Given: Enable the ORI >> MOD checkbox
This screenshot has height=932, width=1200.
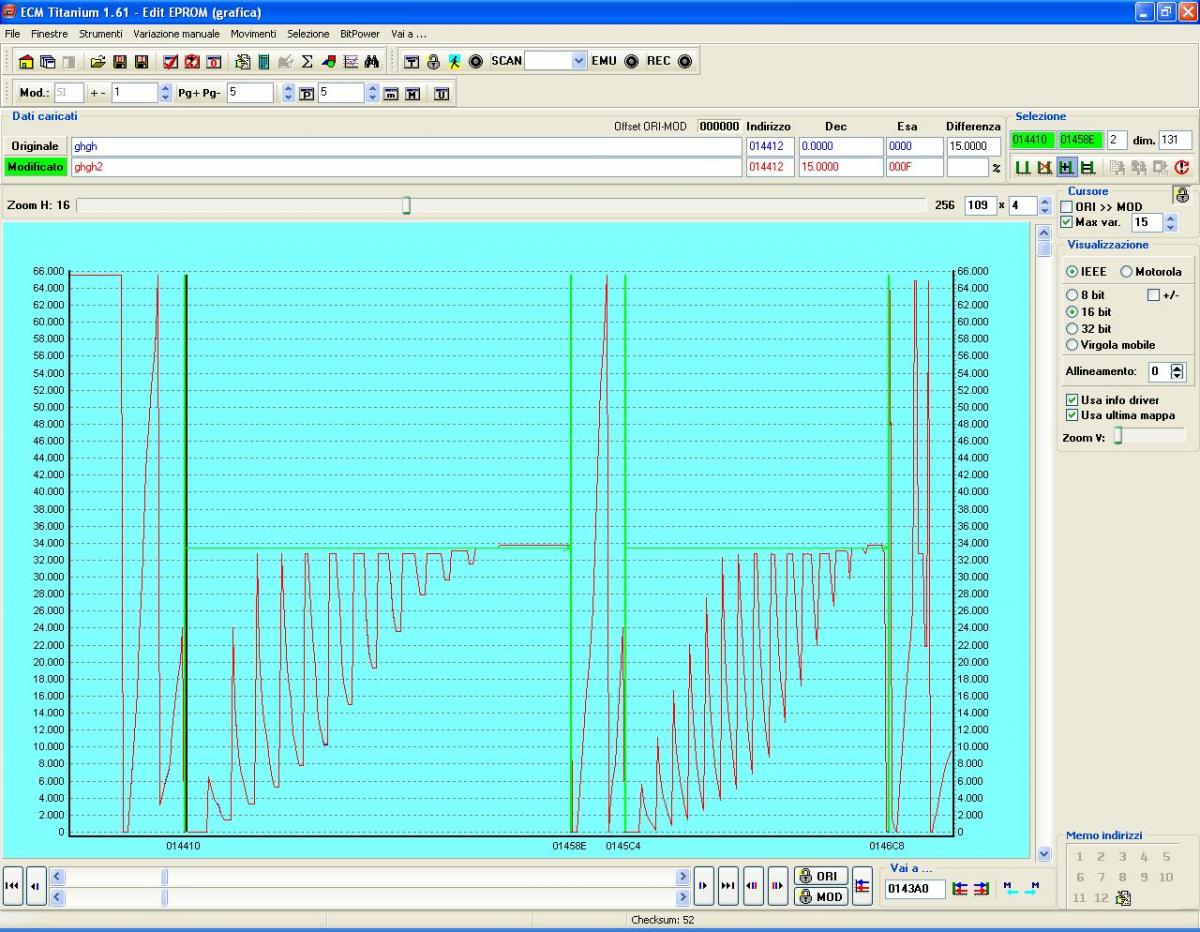Looking at the screenshot, I should (x=1067, y=207).
